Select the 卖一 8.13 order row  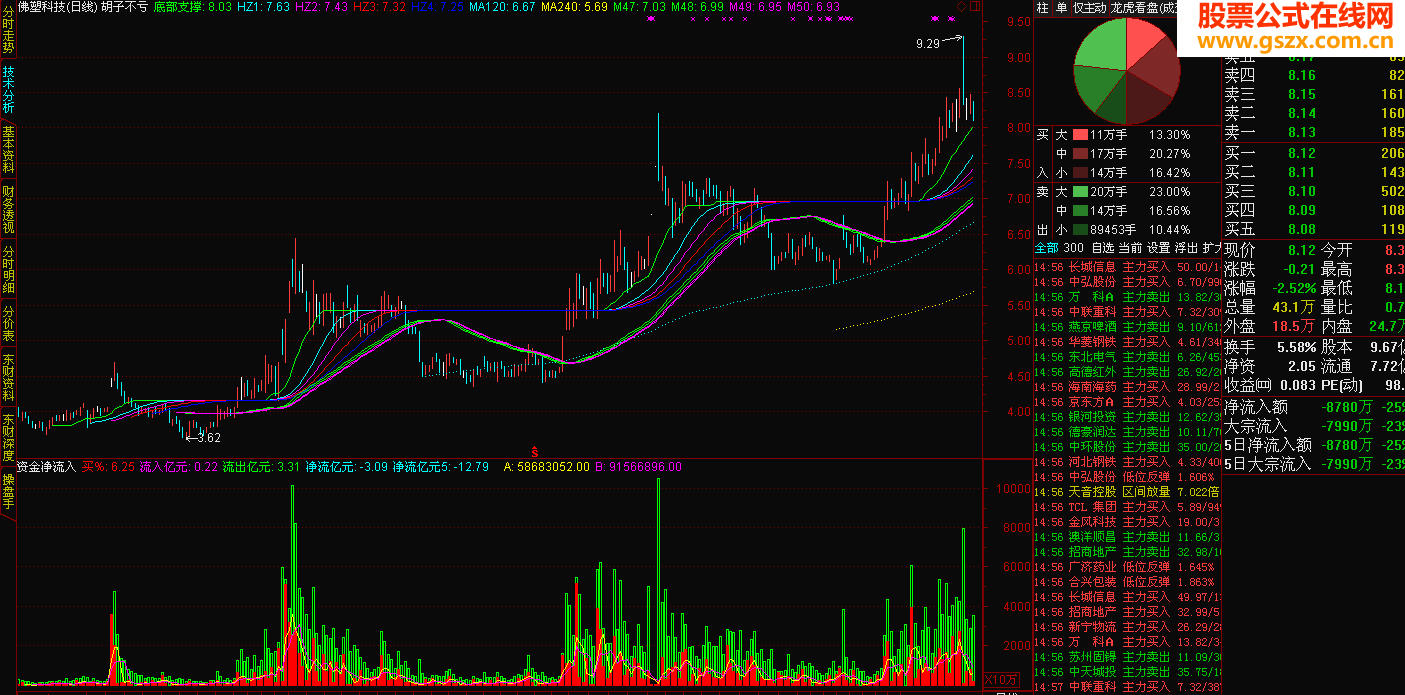pos(1314,132)
